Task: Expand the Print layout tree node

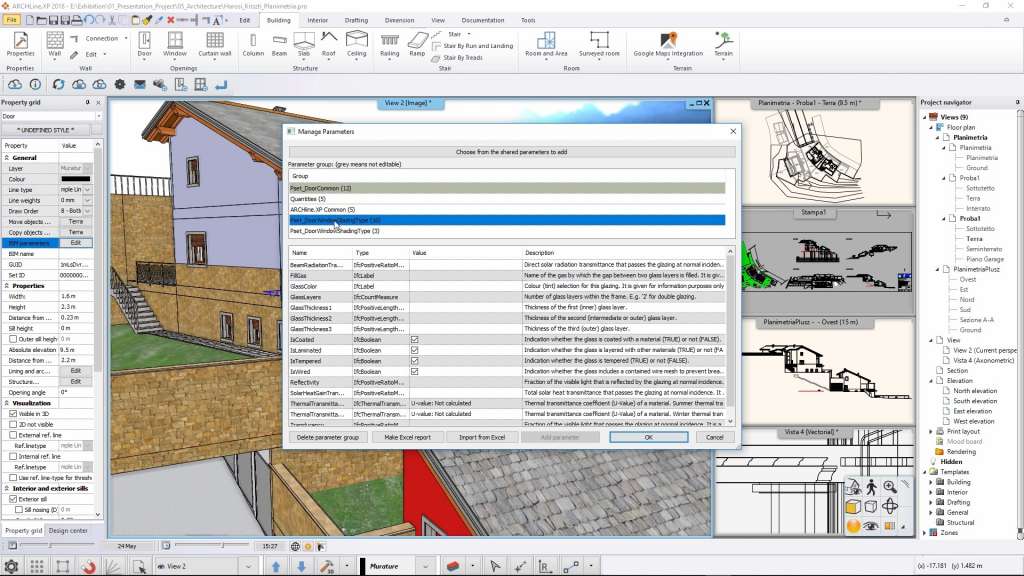Action: coord(931,431)
